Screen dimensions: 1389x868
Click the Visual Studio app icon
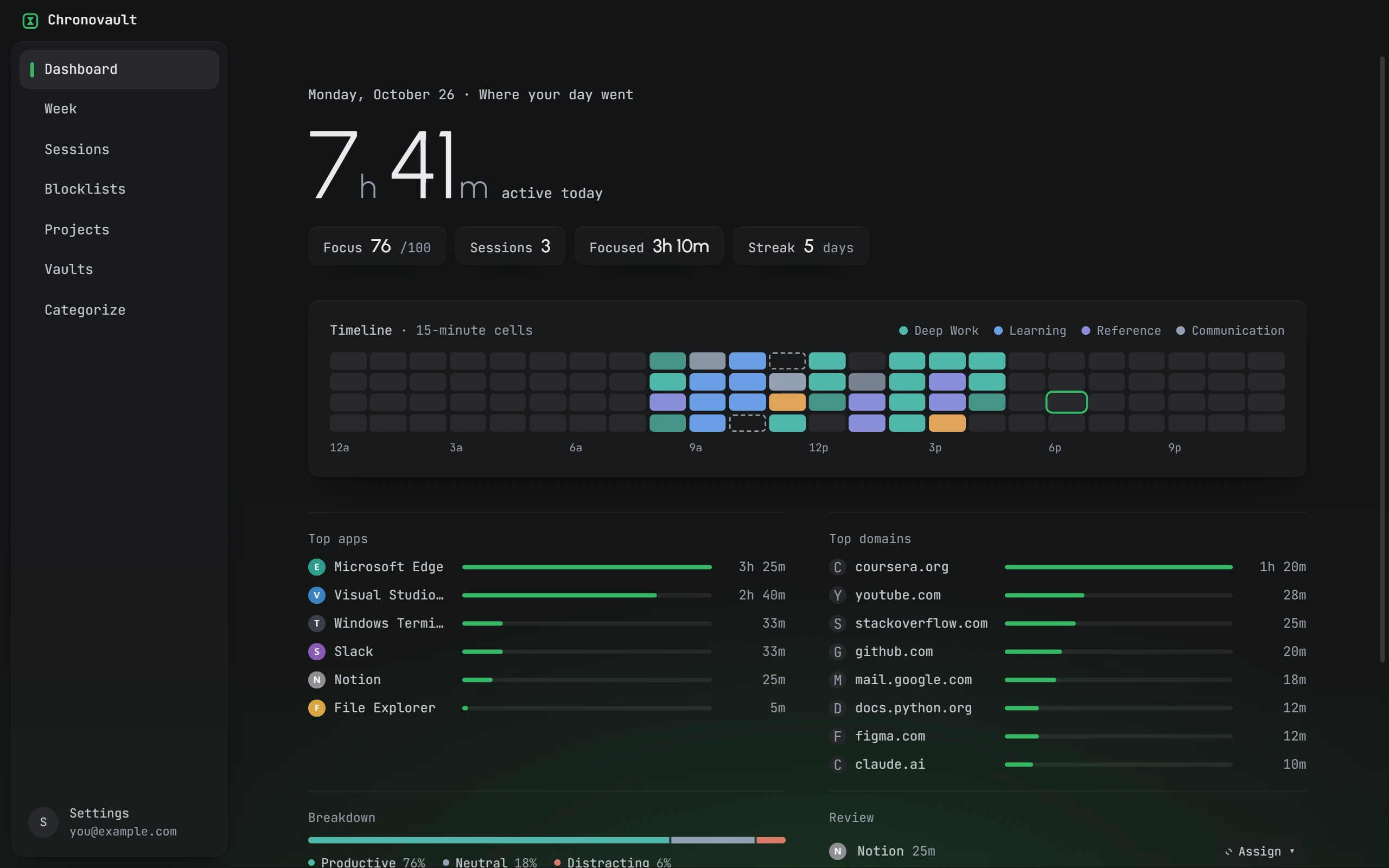[x=316, y=595]
